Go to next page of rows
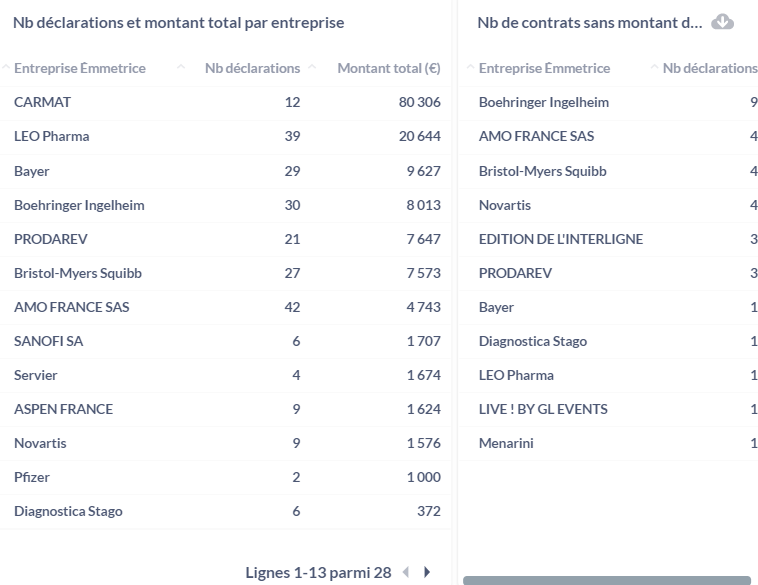Screen dimensions: 758x585 tap(427, 572)
